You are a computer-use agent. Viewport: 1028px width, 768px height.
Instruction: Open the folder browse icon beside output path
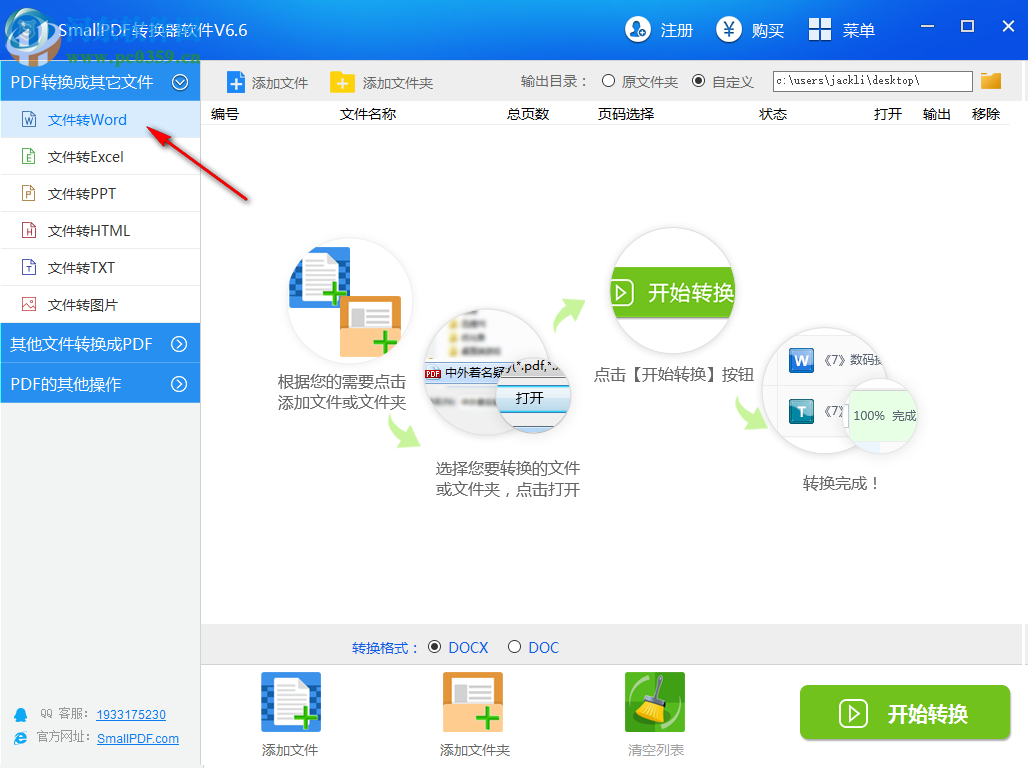click(x=990, y=80)
